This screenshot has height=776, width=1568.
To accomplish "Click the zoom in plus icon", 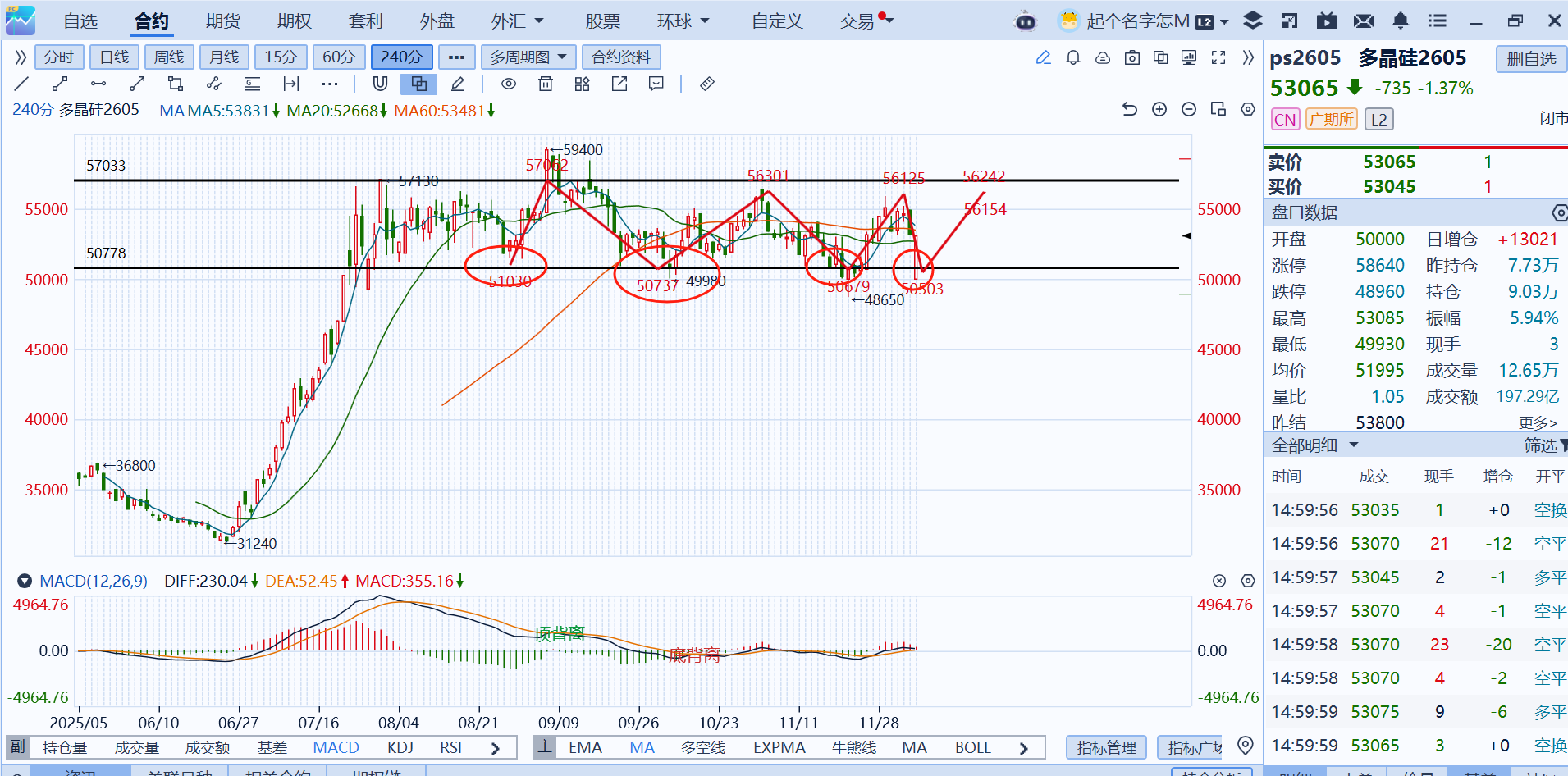I will 1159,109.
